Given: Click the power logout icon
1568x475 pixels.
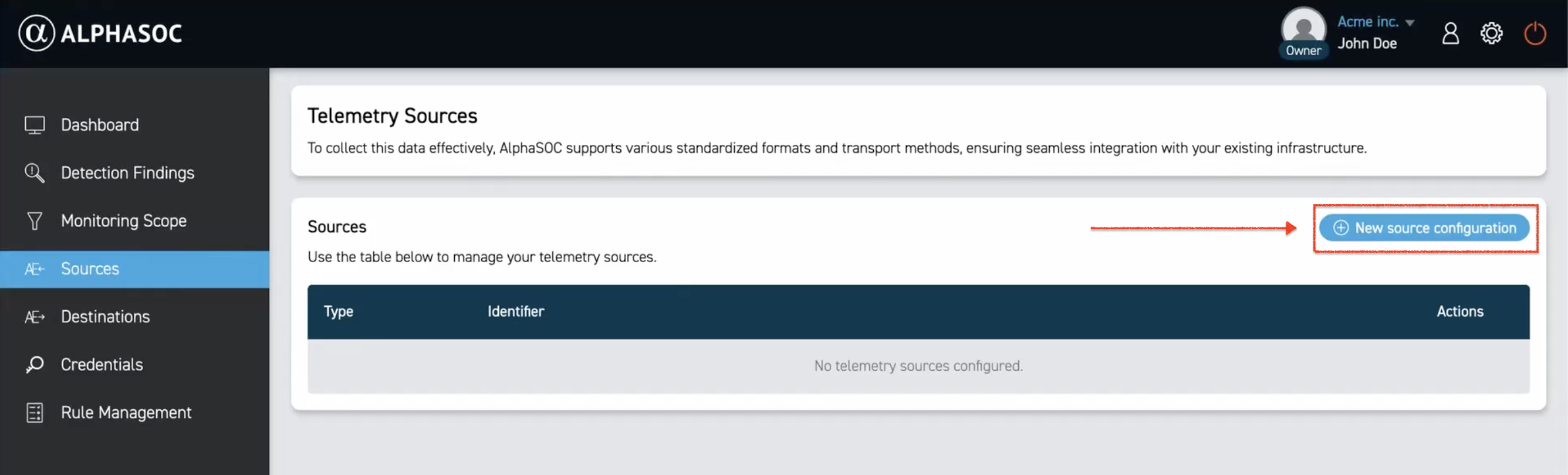Looking at the screenshot, I should pyautogui.click(x=1535, y=33).
